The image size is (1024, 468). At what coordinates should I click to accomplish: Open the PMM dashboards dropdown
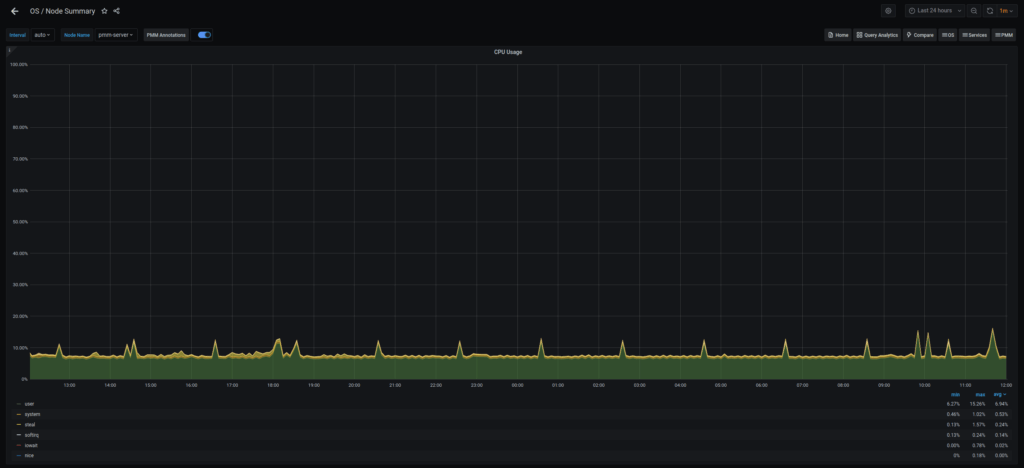(x=1004, y=35)
